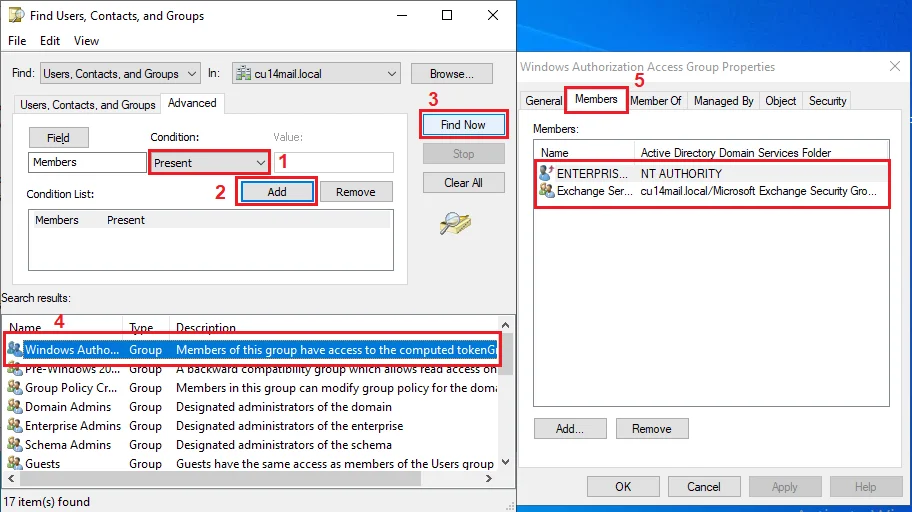Image resolution: width=912 pixels, height=512 pixels.
Task: Click the Pre-Windows 20... group icon
Action: pos(15,369)
